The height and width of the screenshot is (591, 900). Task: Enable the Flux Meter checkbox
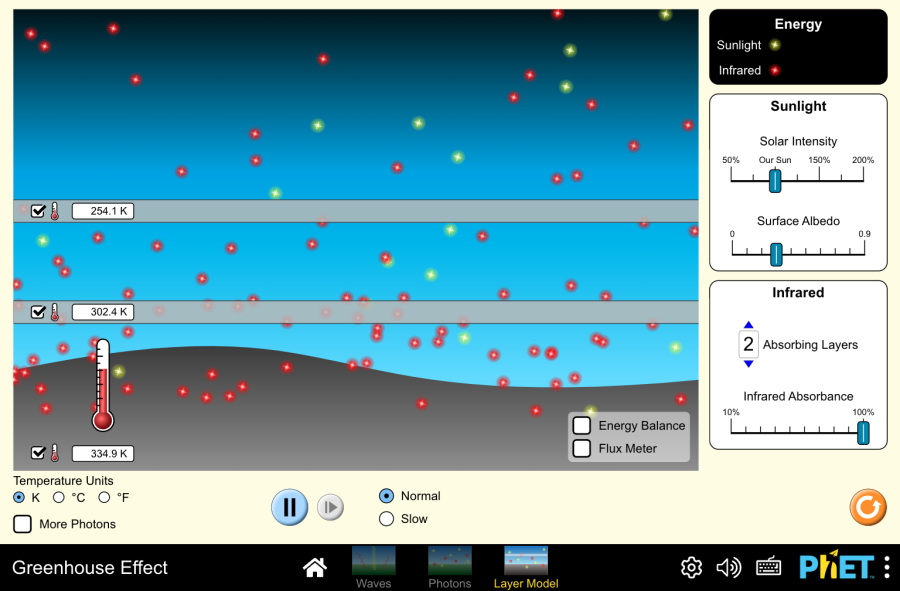[x=582, y=448]
